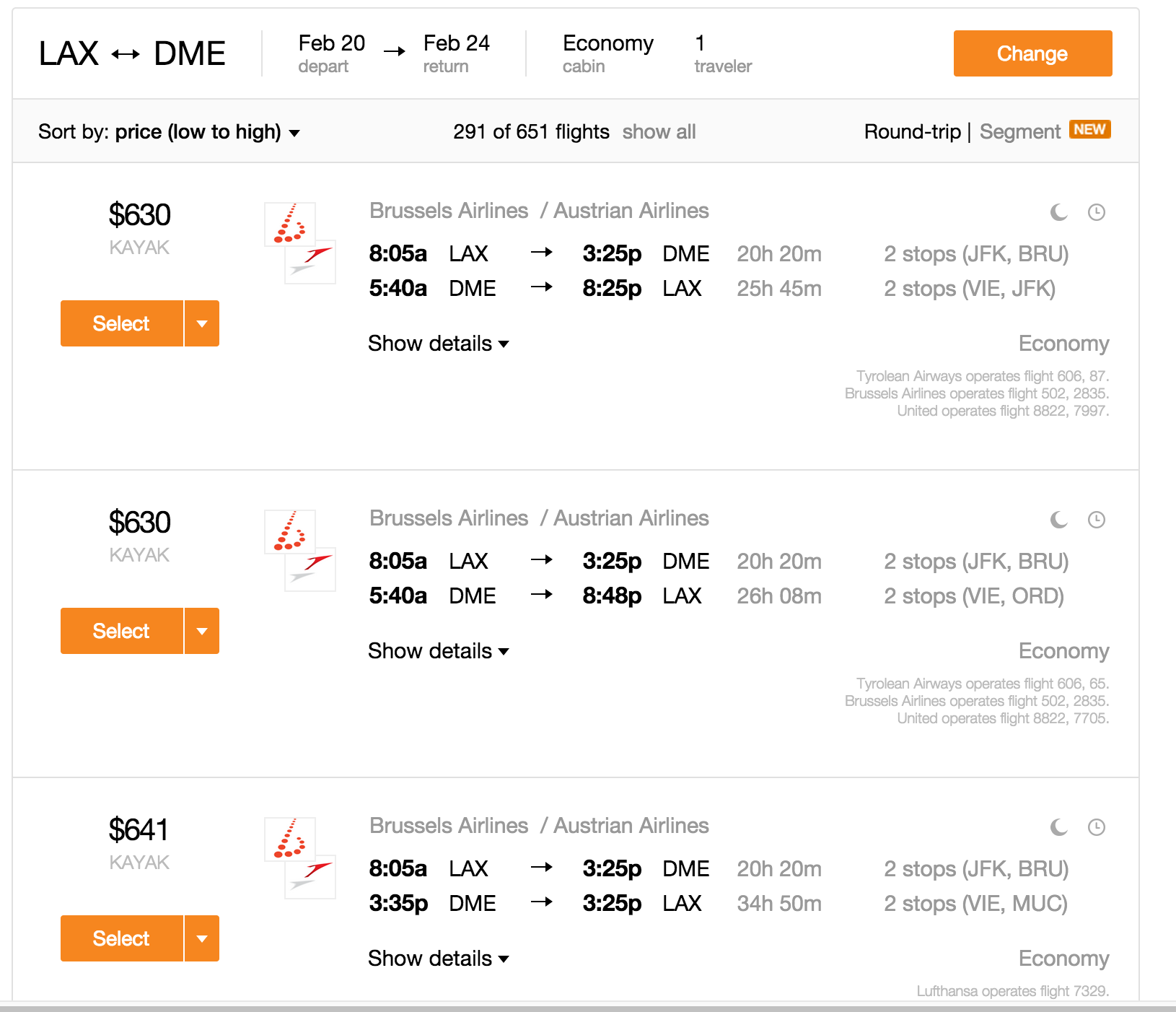Click the moon icon on the second flight result
This screenshot has width=1176, height=1012.
point(1058,519)
